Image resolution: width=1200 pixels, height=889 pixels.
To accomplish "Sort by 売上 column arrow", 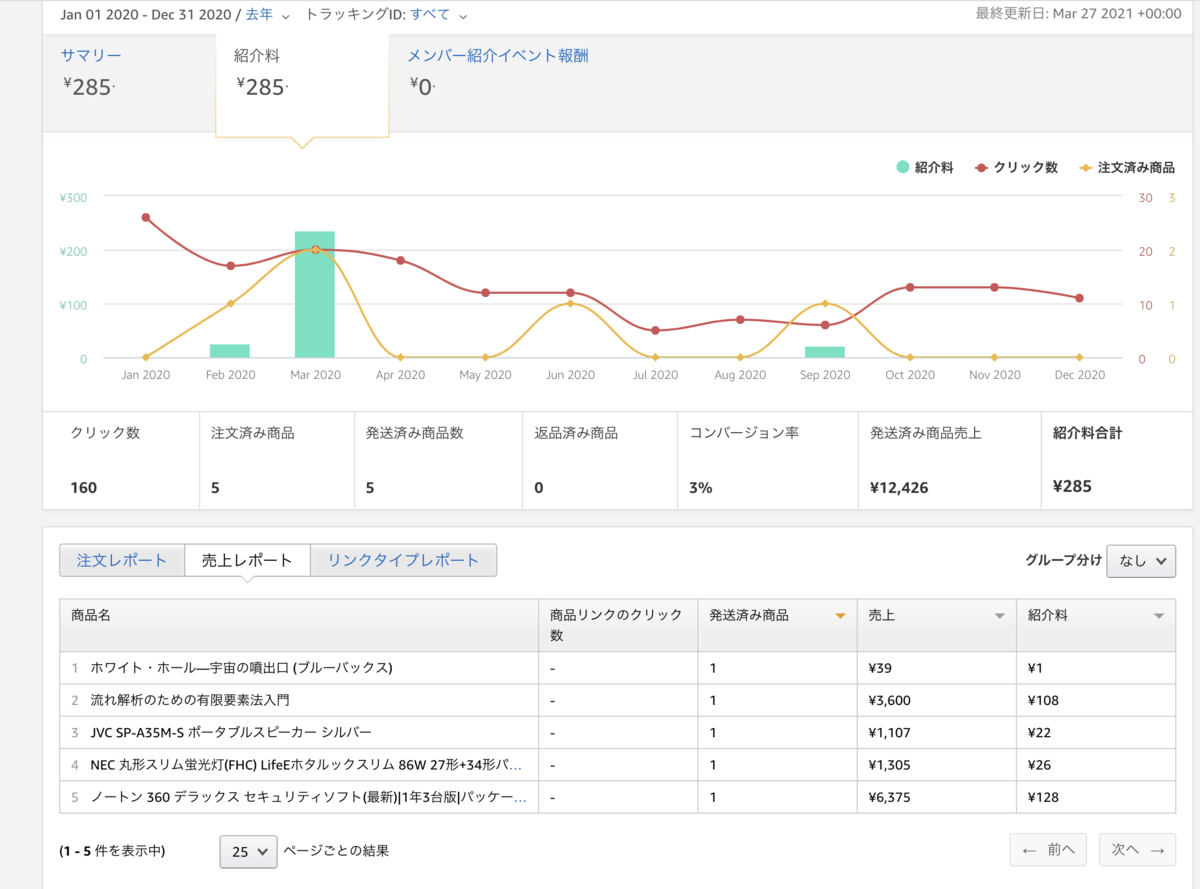I will click(999, 616).
